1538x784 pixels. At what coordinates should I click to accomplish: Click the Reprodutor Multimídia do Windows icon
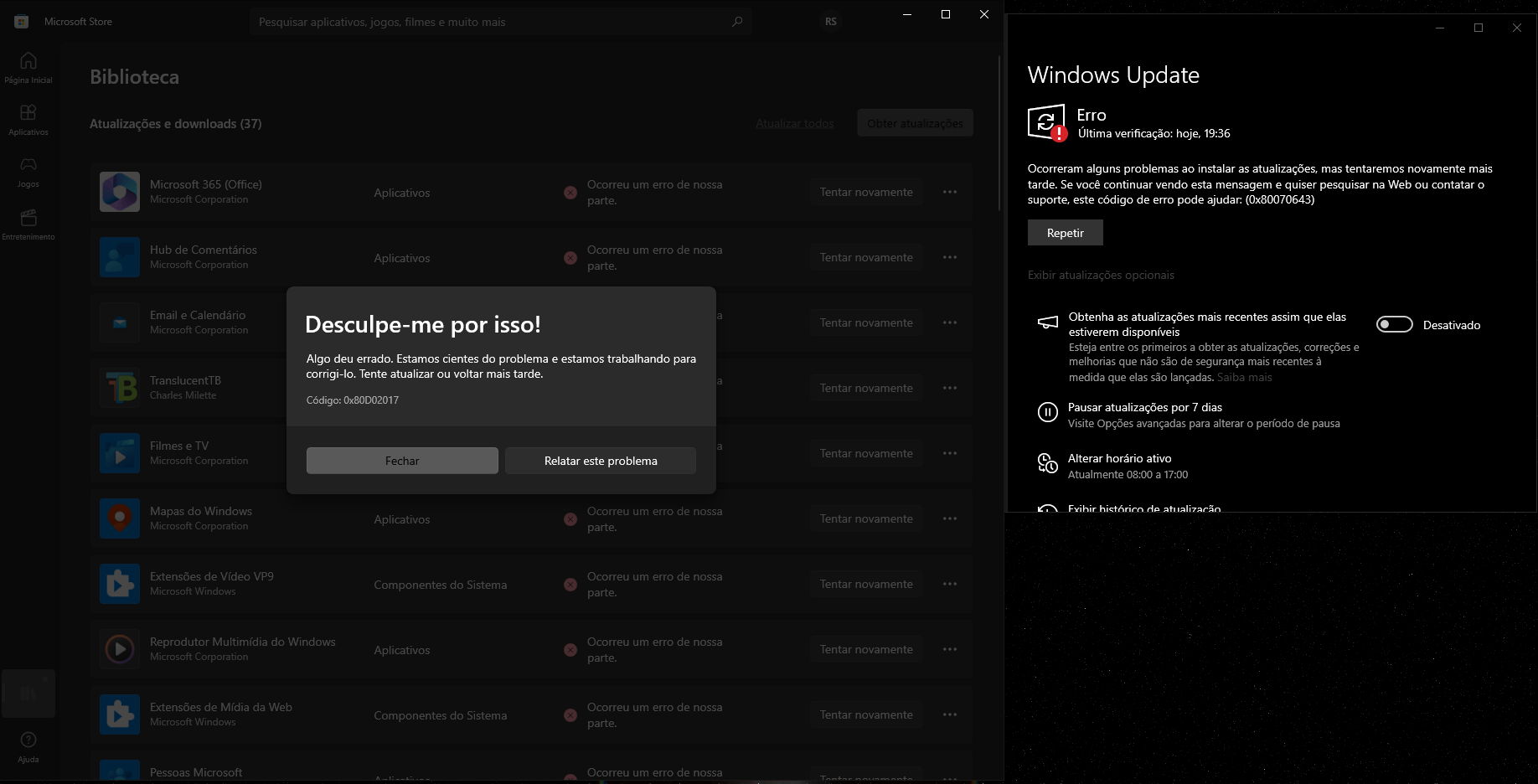(120, 649)
